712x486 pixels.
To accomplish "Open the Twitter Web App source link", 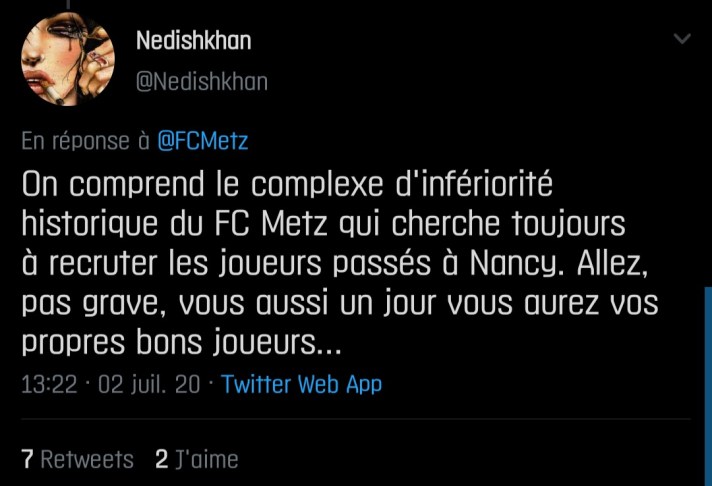I will coord(302,384).
